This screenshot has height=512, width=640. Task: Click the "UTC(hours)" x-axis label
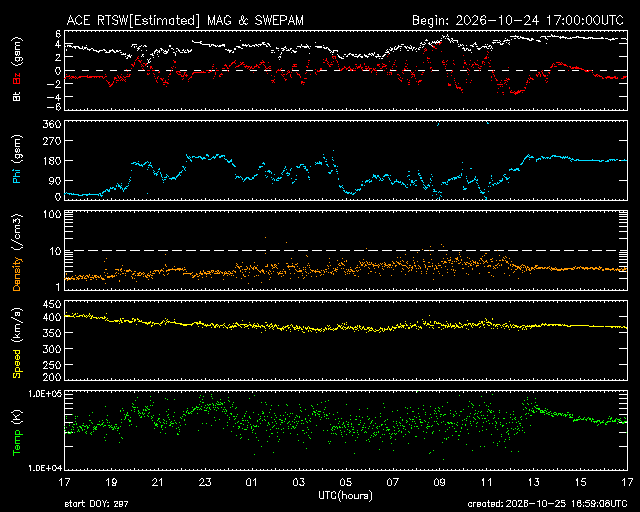[345, 496]
